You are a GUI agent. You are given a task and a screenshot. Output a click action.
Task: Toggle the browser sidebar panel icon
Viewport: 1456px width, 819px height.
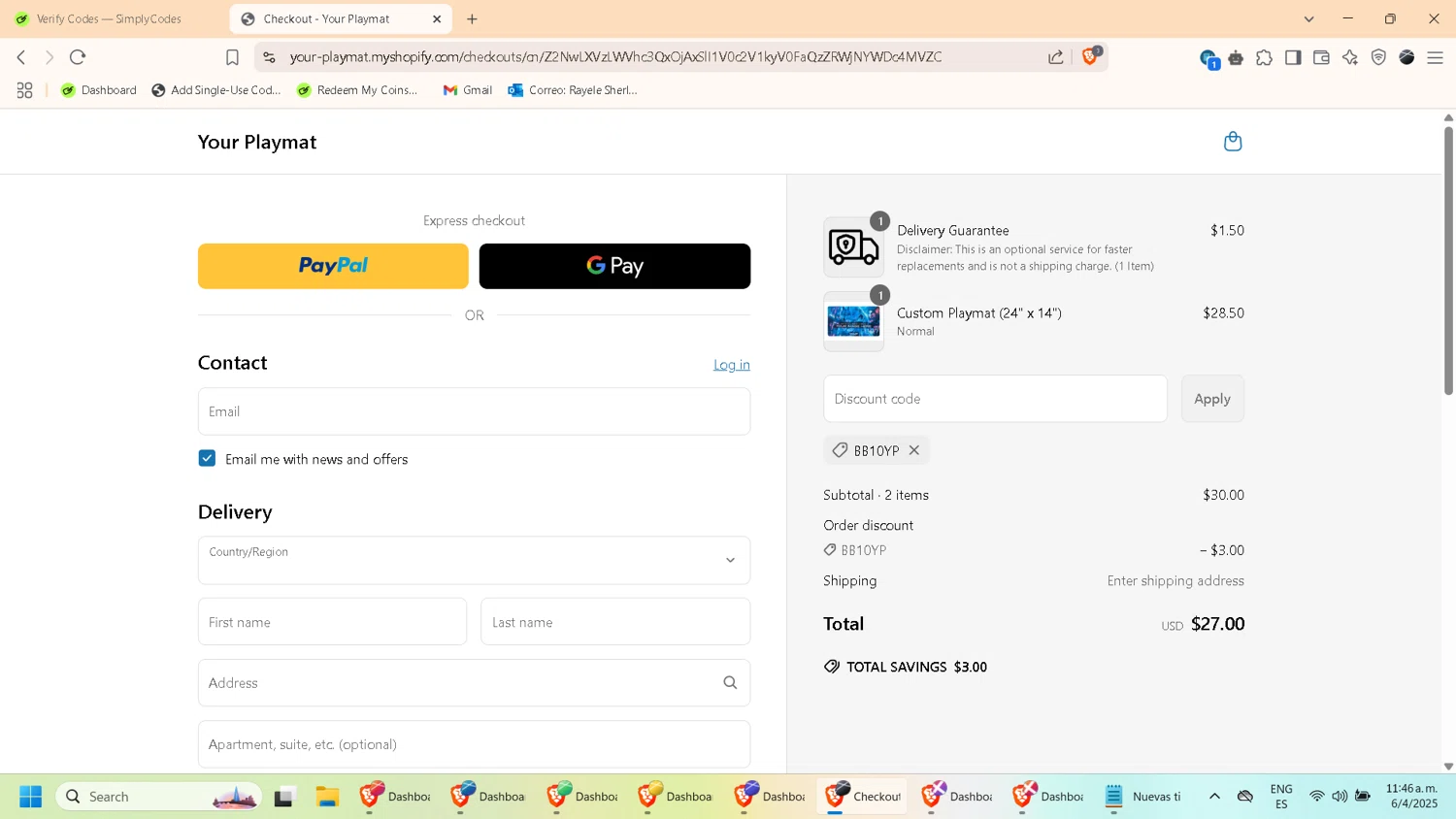click(x=1293, y=58)
